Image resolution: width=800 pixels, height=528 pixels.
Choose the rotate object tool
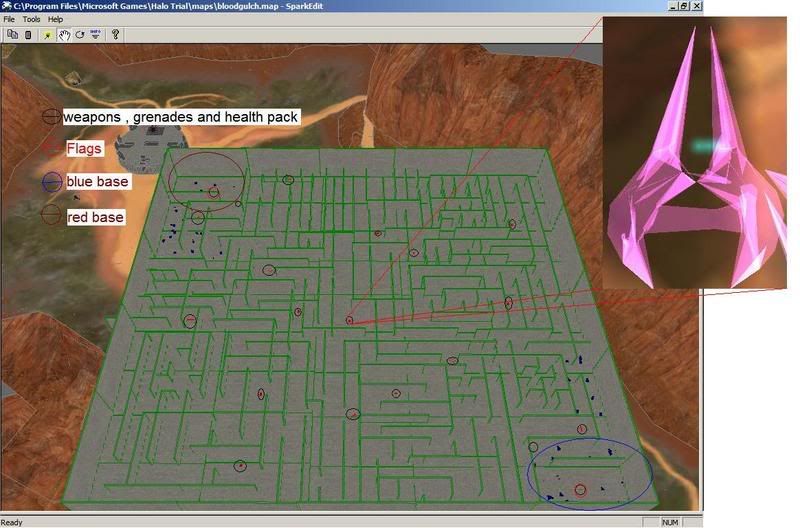[80, 35]
